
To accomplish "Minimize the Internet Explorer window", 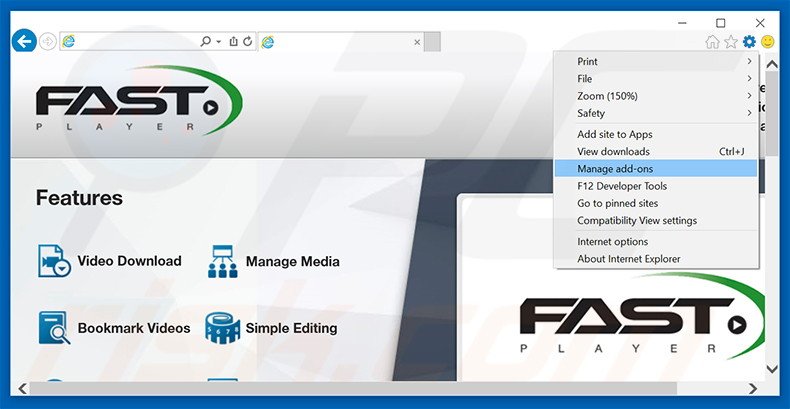I will (682, 23).
